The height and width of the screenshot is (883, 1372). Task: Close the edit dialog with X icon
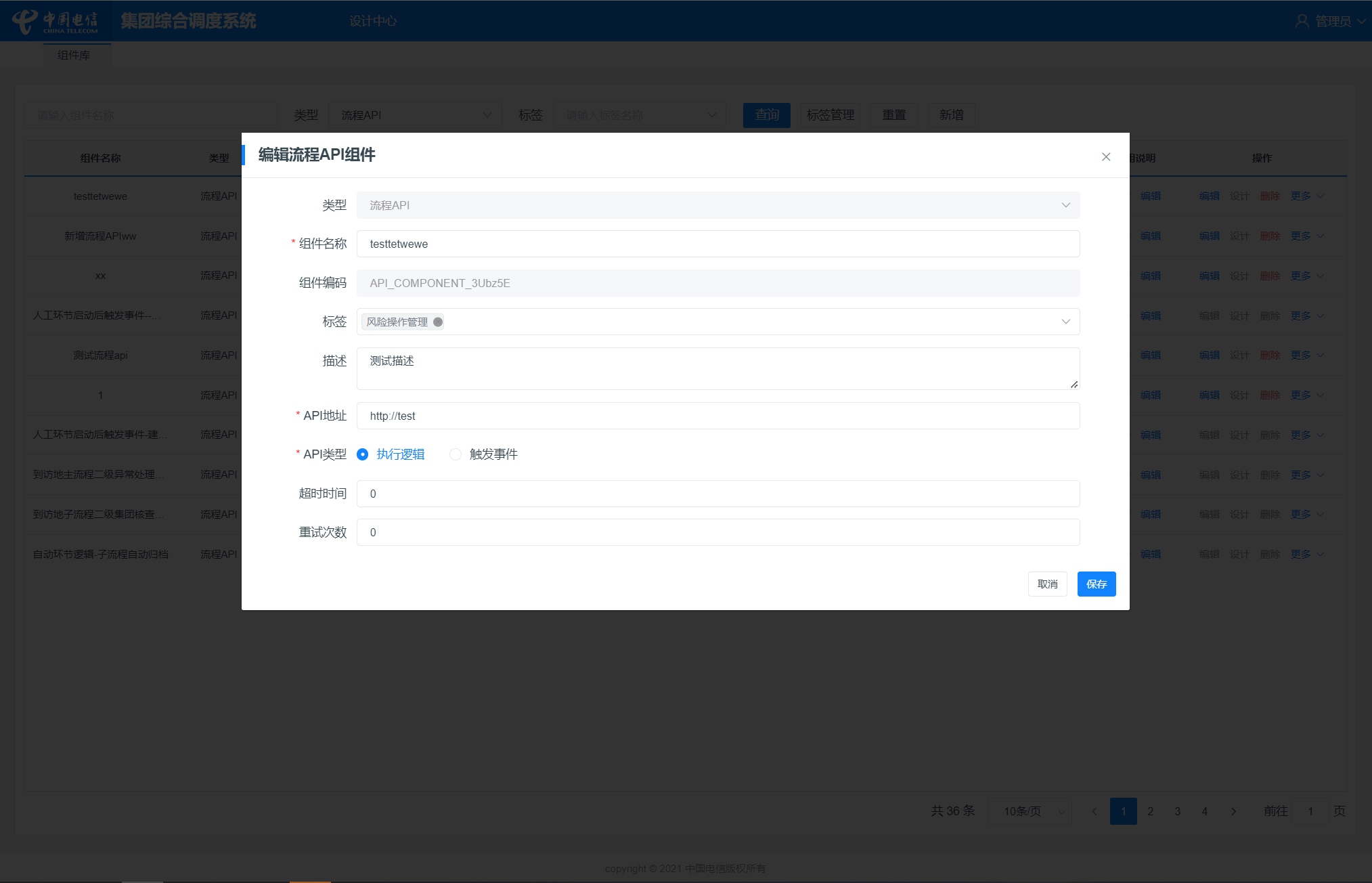[1106, 157]
